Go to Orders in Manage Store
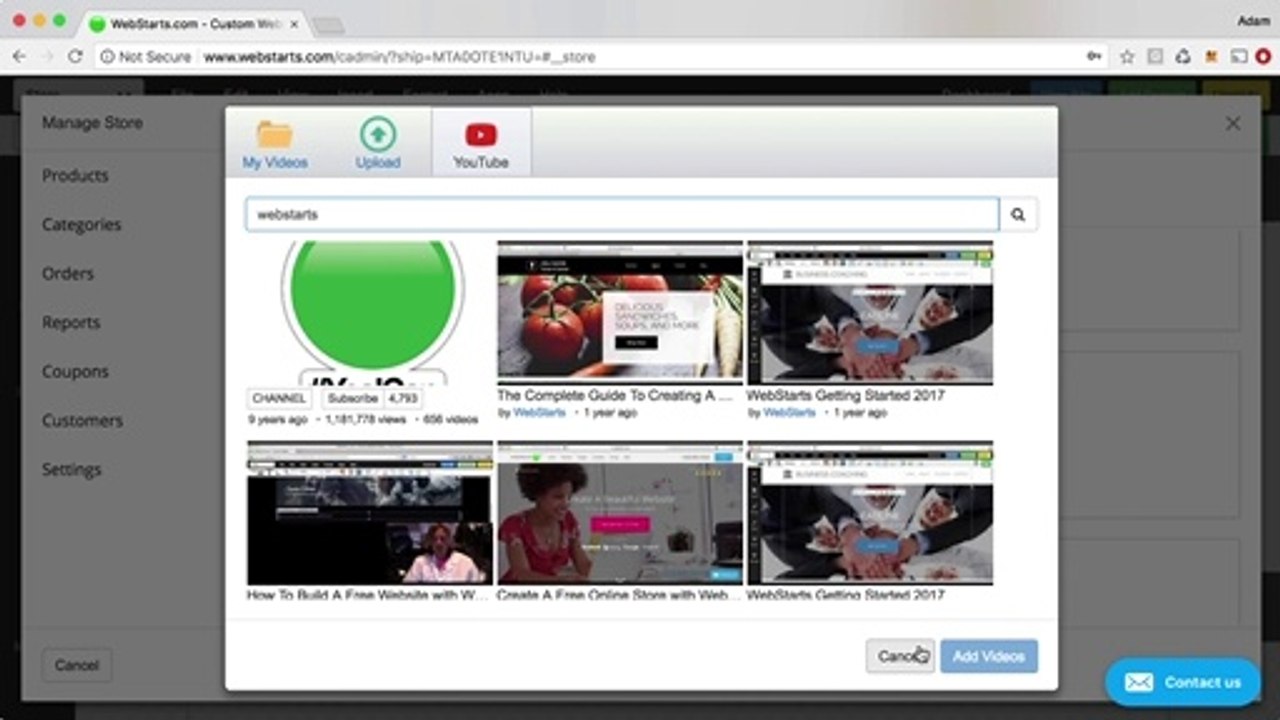The height and width of the screenshot is (720, 1280). click(68, 273)
